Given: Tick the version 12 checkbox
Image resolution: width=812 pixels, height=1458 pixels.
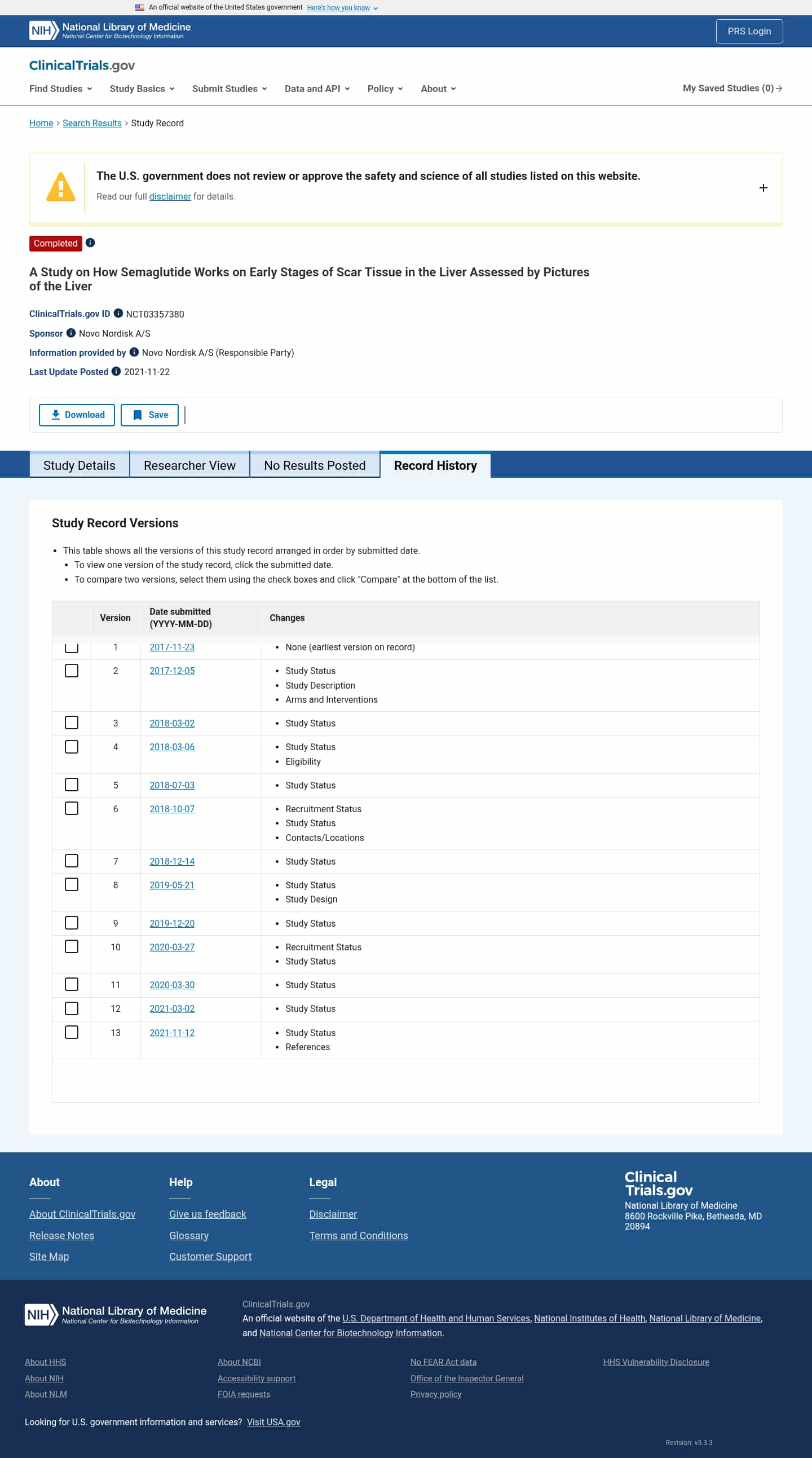Looking at the screenshot, I should [71, 1008].
